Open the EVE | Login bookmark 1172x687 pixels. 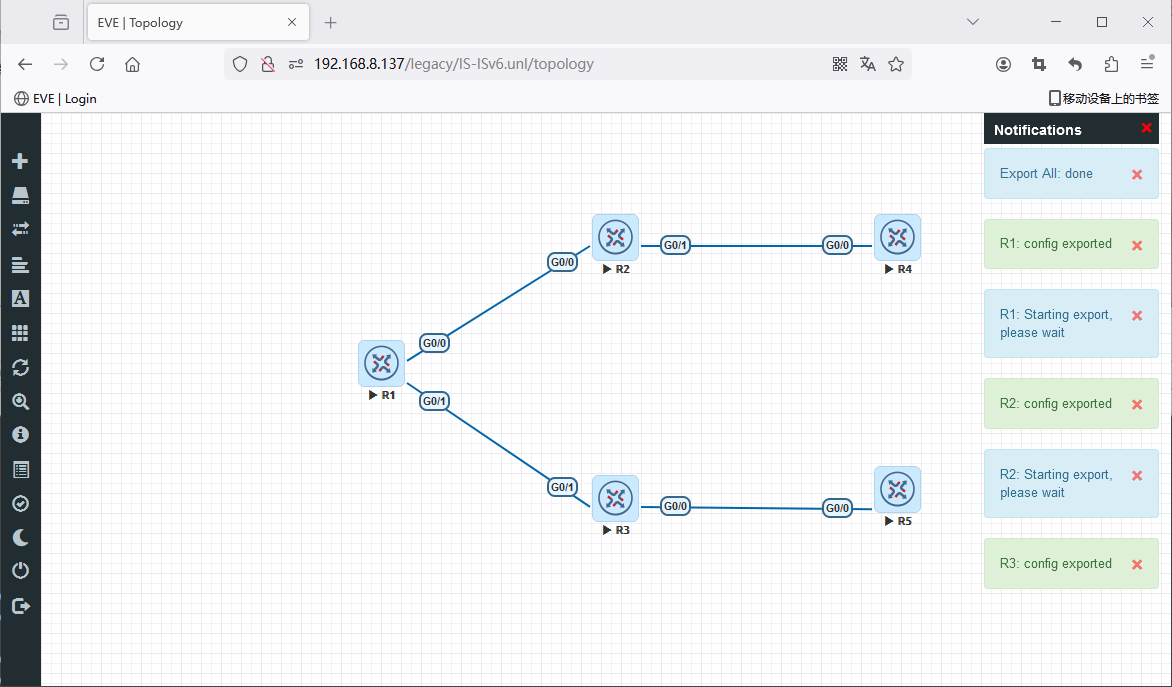pyautogui.click(x=56, y=98)
